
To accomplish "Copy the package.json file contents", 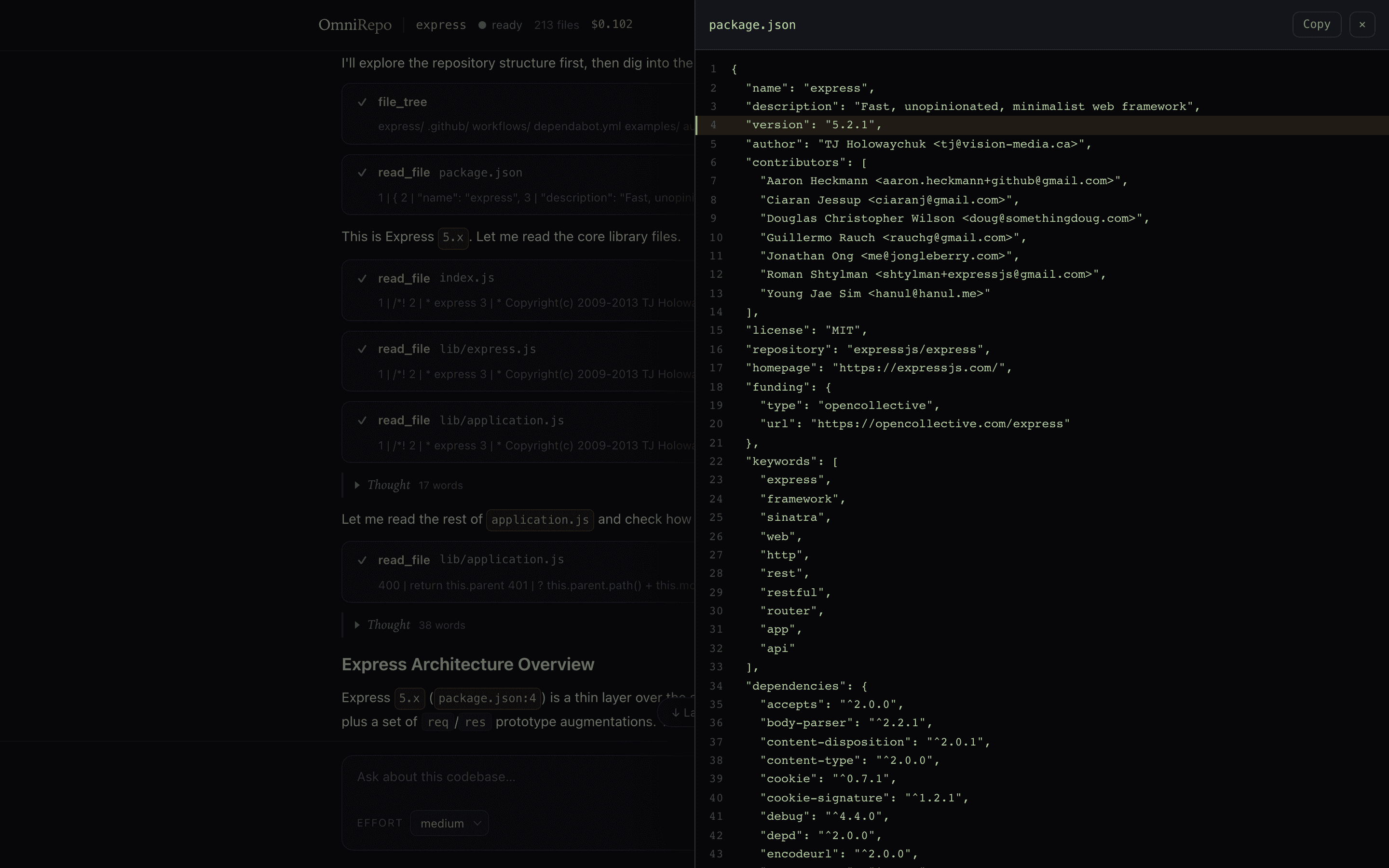I will click(x=1316, y=25).
